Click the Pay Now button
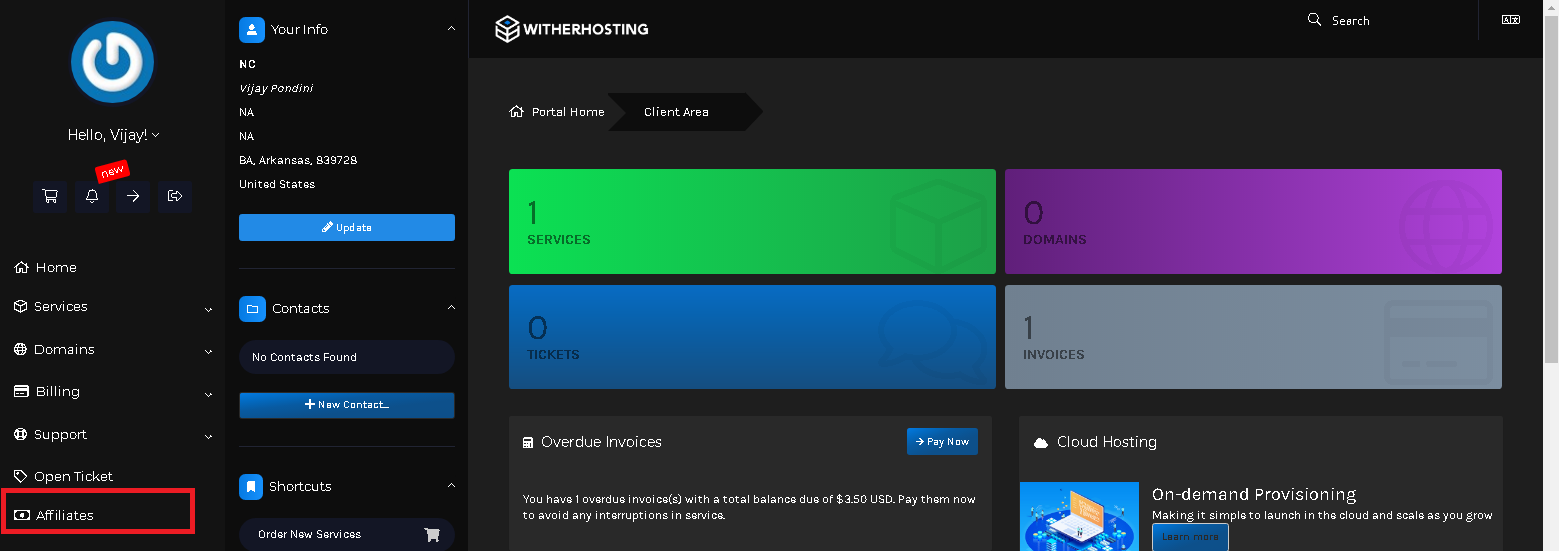The image size is (1559, 551). point(942,442)
